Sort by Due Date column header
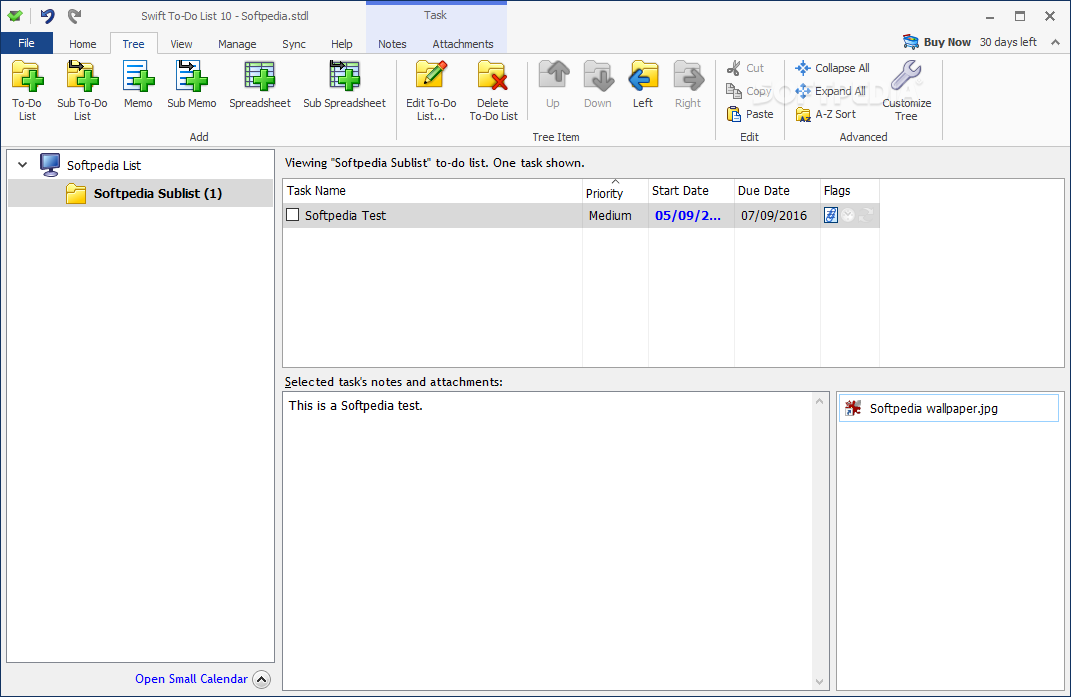Viewport: 1071px width, 697px height. click(777, 191)
